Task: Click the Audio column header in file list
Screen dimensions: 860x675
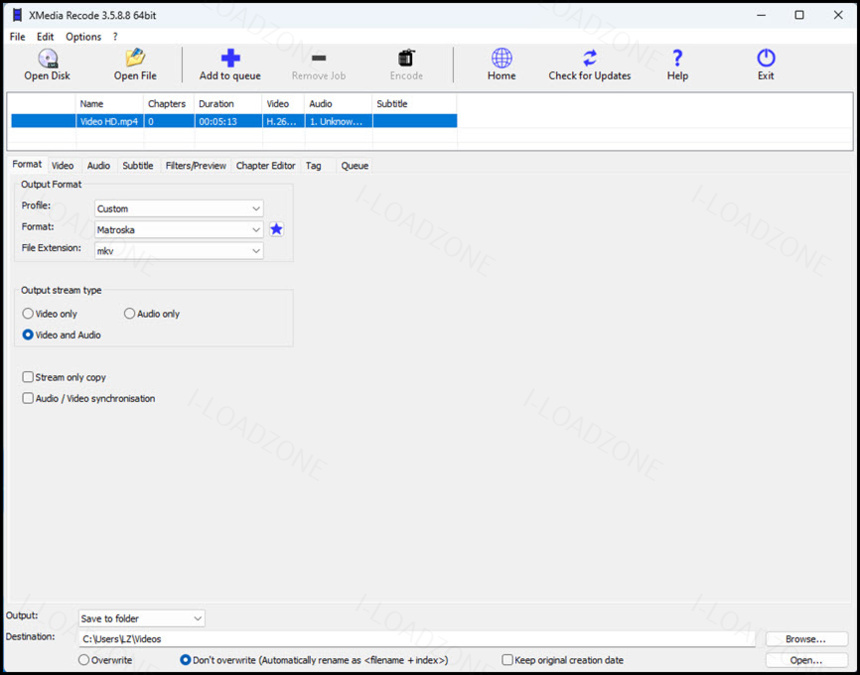Action: 338,104
